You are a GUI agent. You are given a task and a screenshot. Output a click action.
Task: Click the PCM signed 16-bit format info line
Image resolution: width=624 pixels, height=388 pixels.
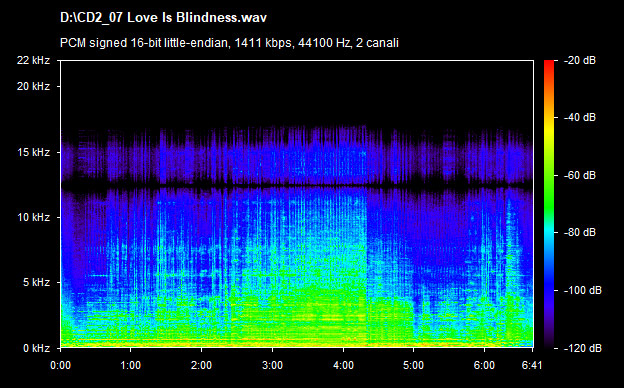pyautogui.click(x=229, y=43)
